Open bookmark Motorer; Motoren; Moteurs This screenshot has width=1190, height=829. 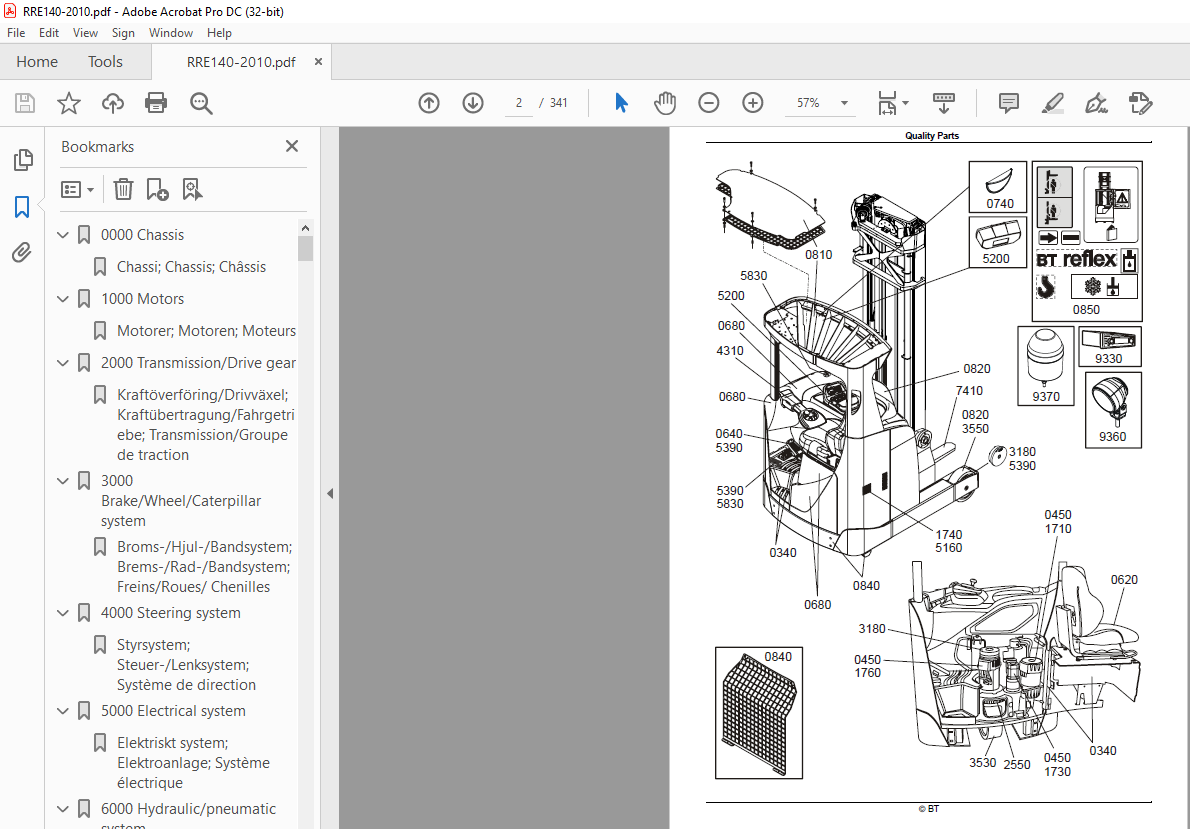pyautogui.click(x=206, y=331)
